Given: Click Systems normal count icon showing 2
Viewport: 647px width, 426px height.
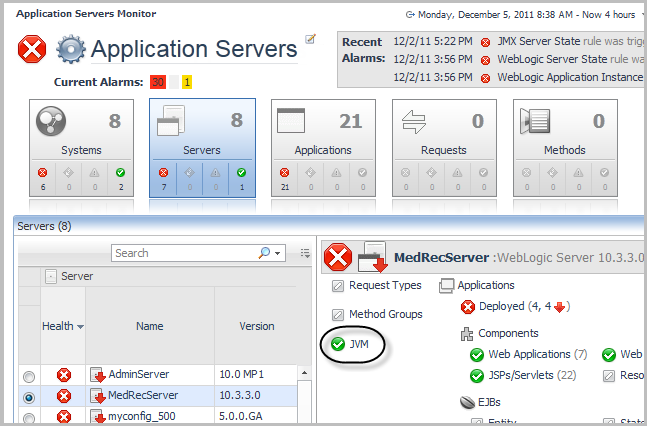Looking at the screenshot, I should [120, 173].
